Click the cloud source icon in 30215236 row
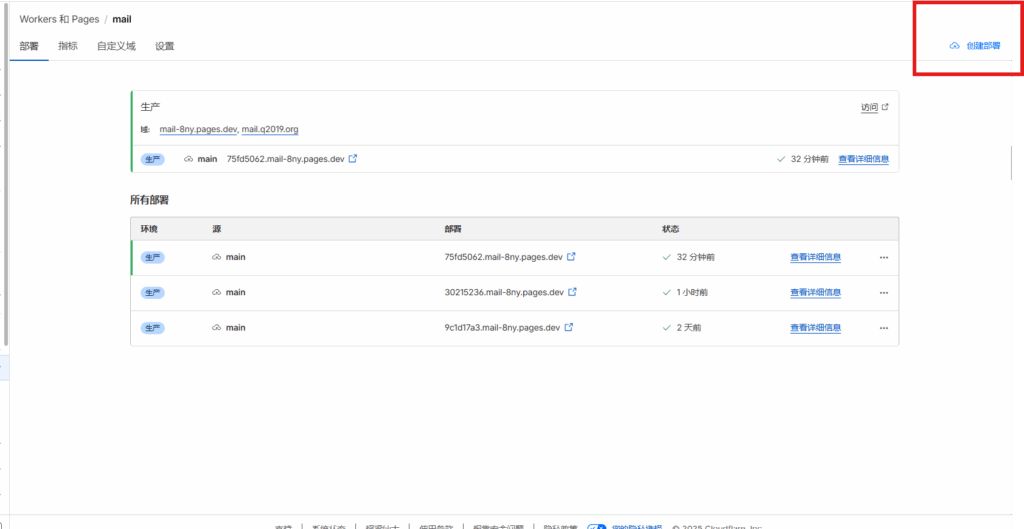The image size is (1024, 529). [216, 292]
